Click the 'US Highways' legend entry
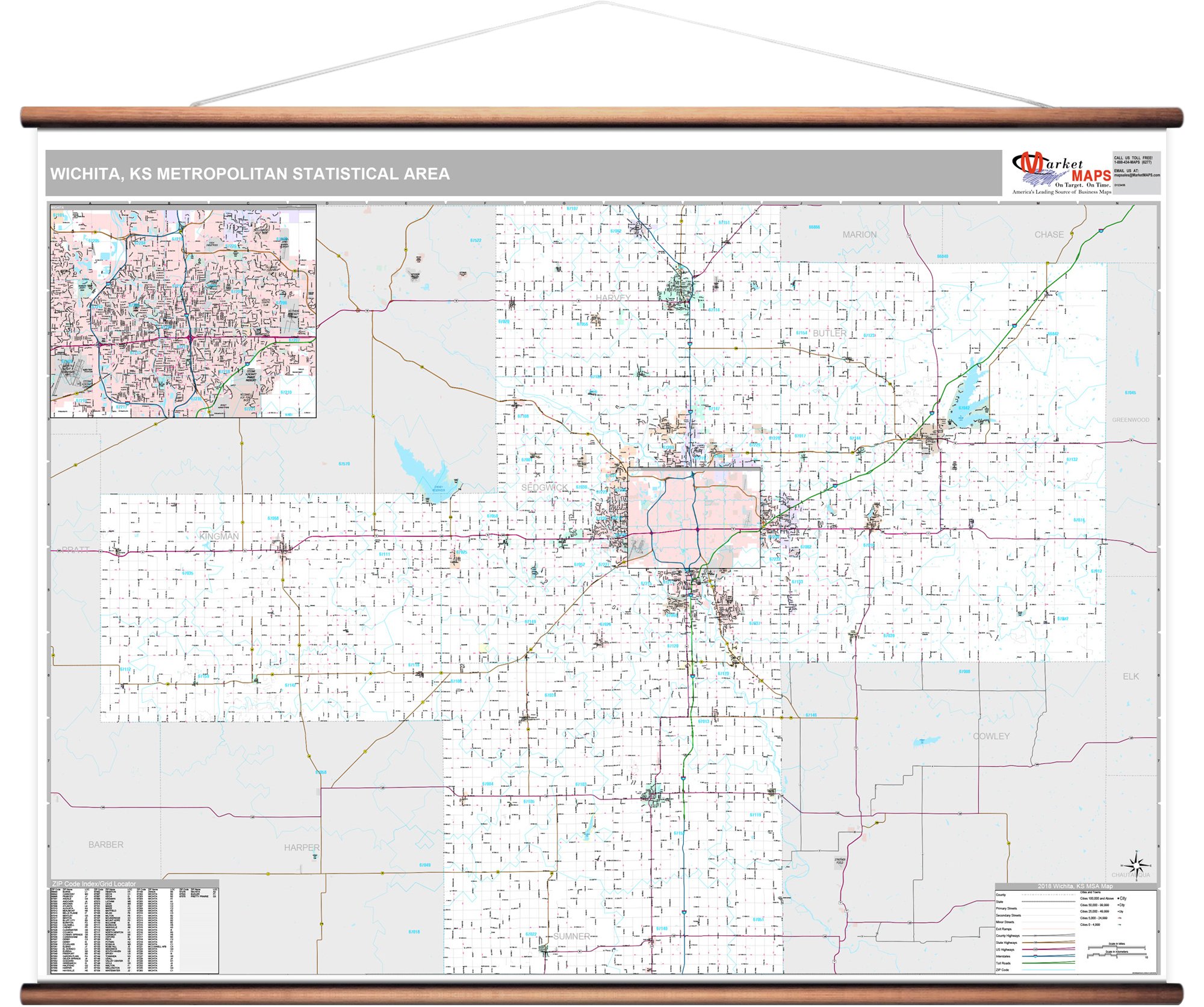 click(x=1035, y=950)
